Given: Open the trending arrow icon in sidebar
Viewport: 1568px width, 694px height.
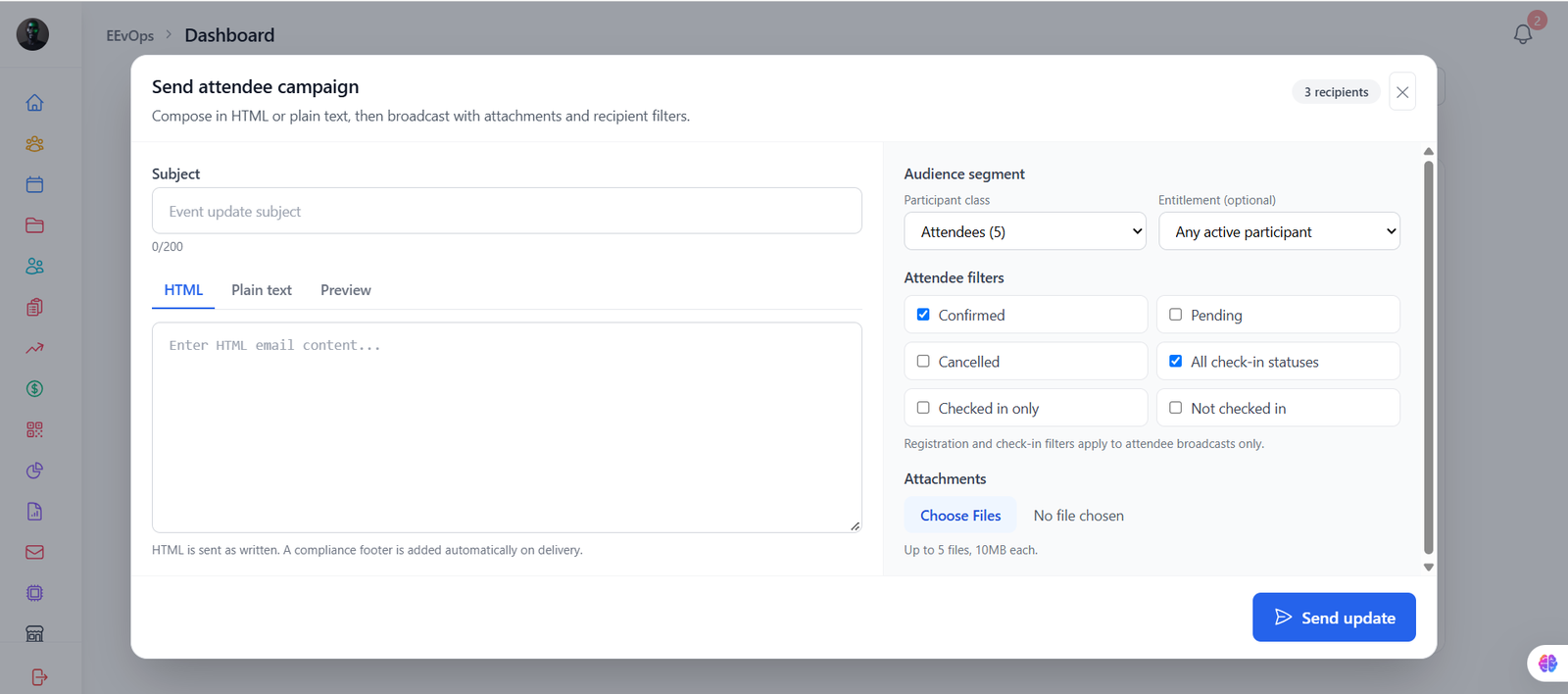Looking at the screenshot, I should (34, 348).
